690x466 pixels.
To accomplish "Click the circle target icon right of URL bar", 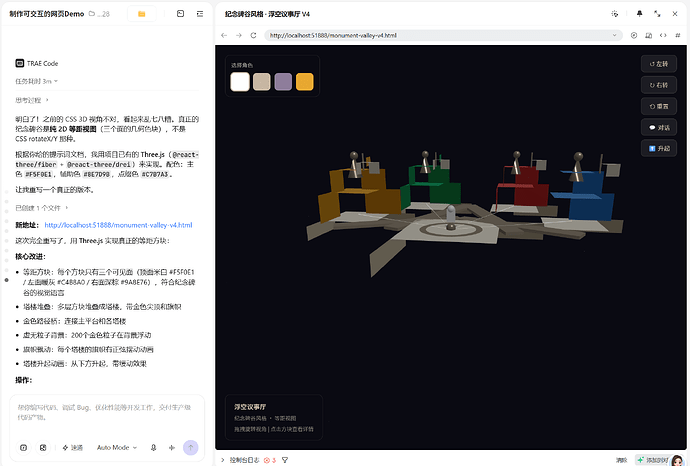I will 634,35.
